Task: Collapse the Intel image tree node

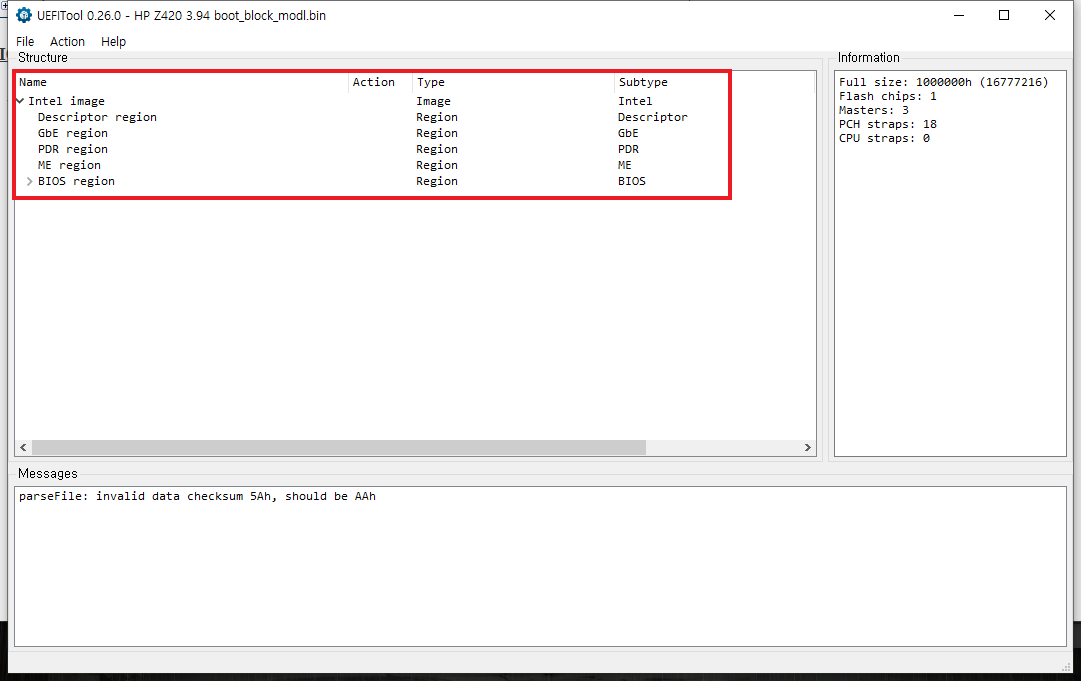Action: pos(21,101)
